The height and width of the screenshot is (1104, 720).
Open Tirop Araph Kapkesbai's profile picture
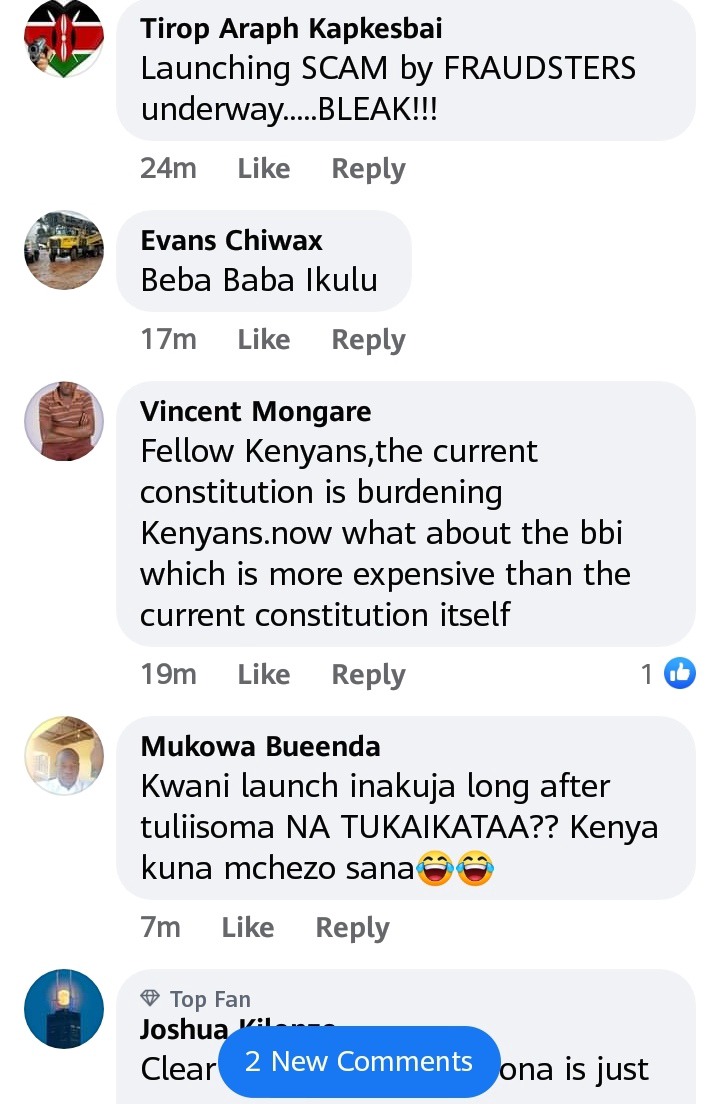coord(64,38)
